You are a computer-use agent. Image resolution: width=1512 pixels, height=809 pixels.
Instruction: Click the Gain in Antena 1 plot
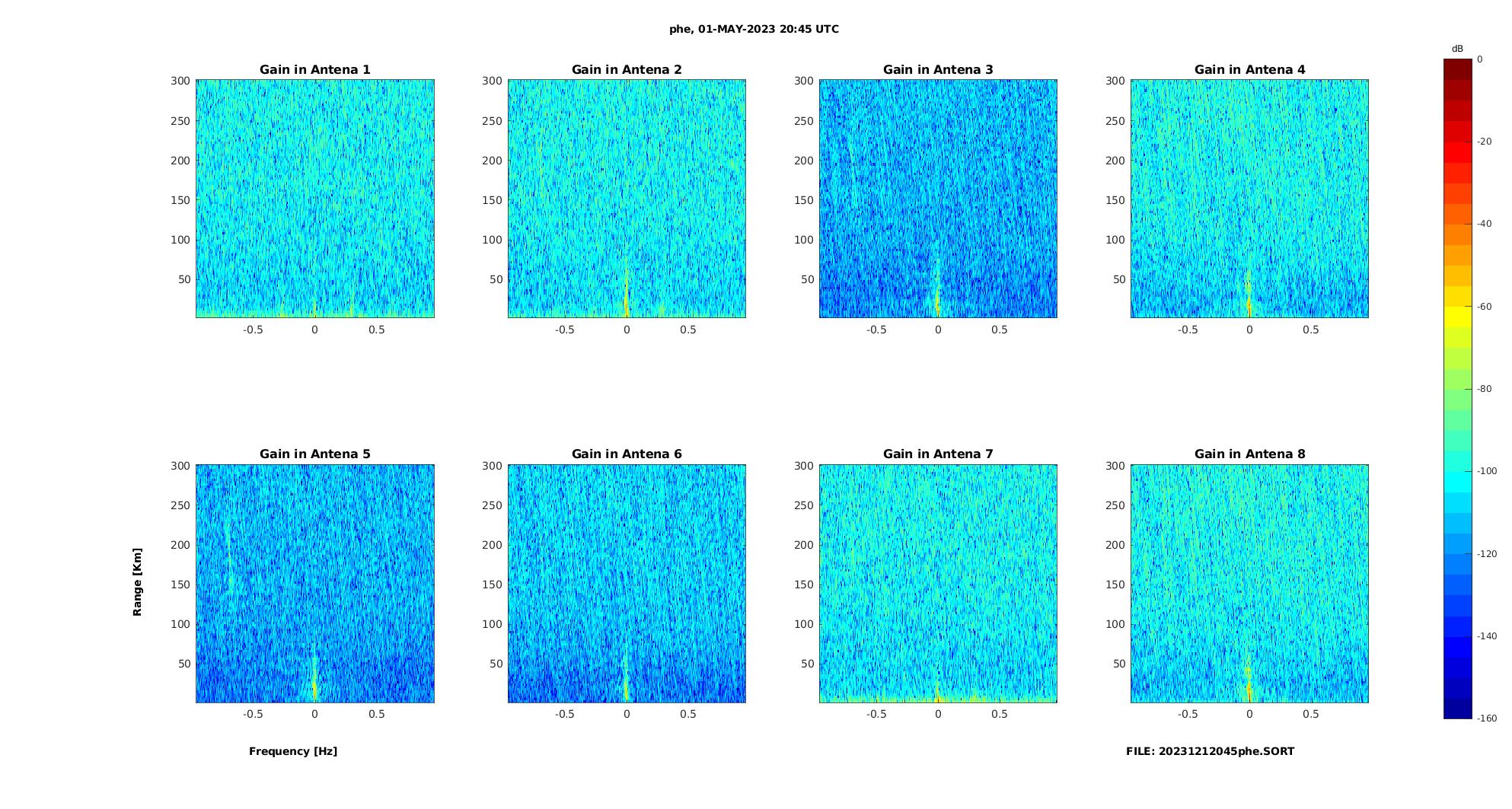[x=315, y=199]
